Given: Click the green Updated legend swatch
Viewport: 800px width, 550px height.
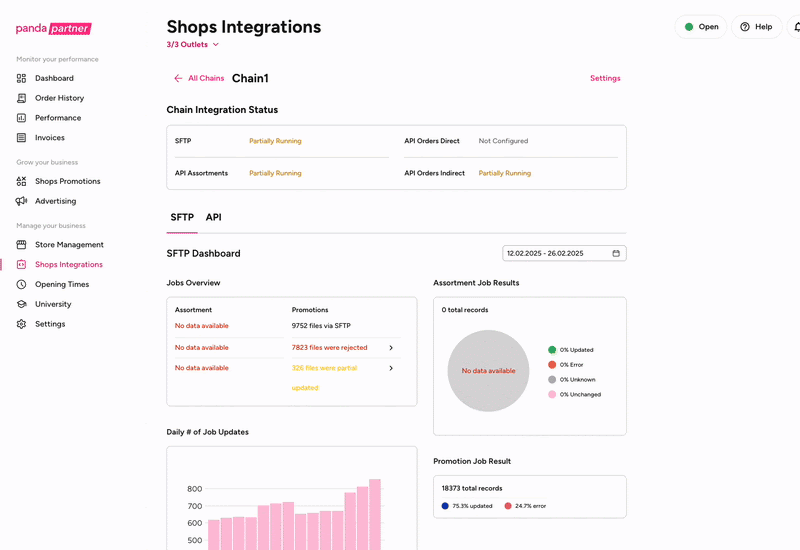Looking at the screenshot, I should click(552, 350).
